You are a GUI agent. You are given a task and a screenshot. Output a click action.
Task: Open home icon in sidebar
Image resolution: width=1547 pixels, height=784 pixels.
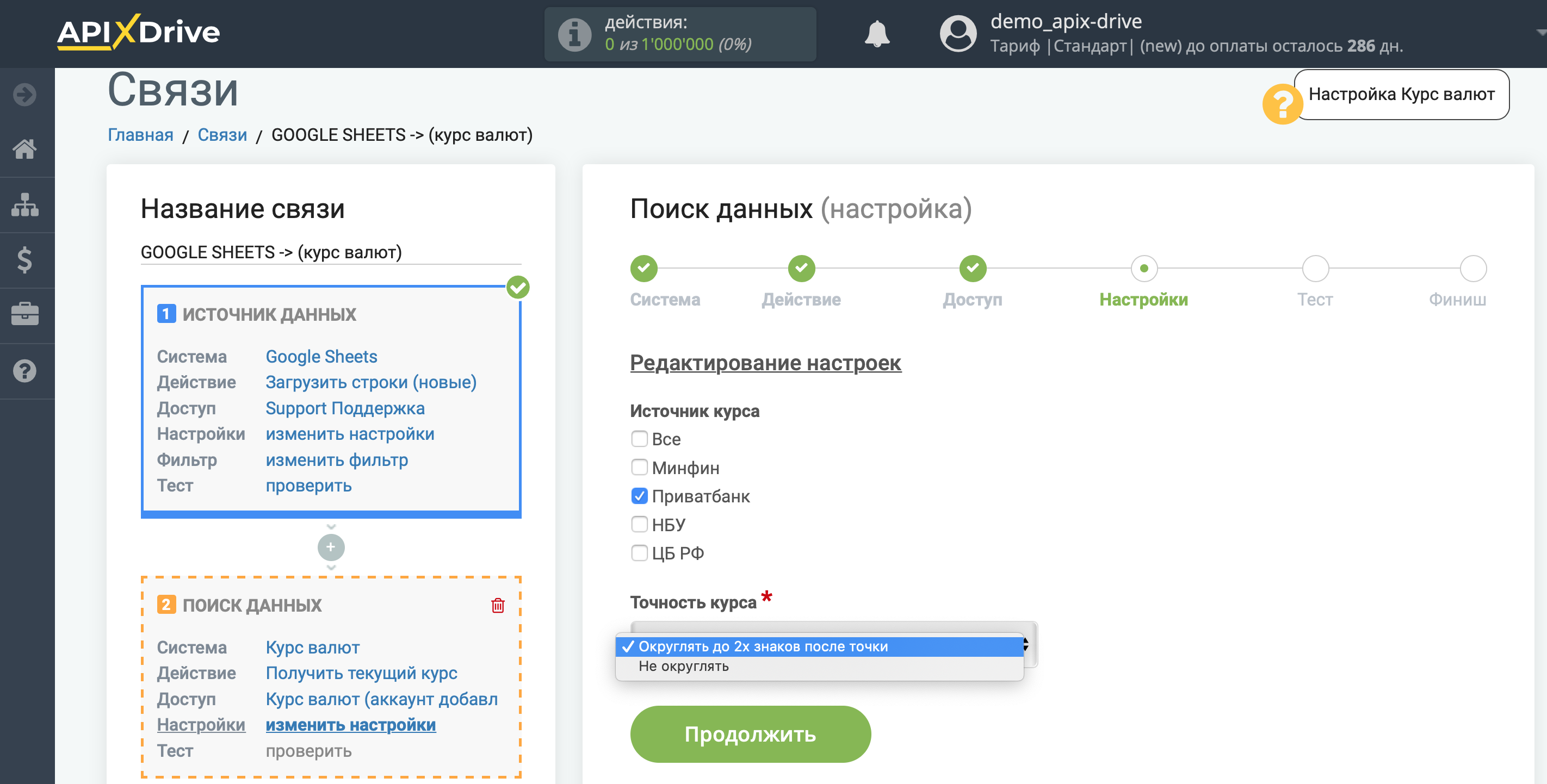point(24,149)
